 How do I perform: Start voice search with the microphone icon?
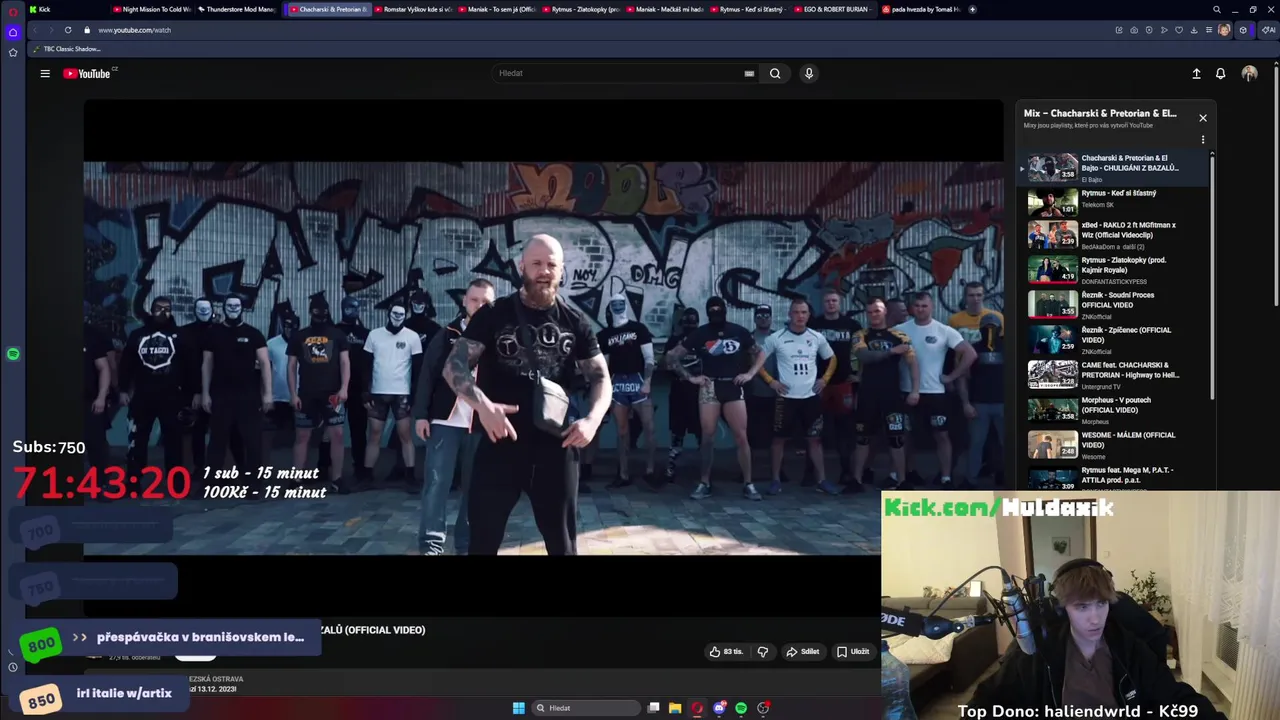coord(809,73)
